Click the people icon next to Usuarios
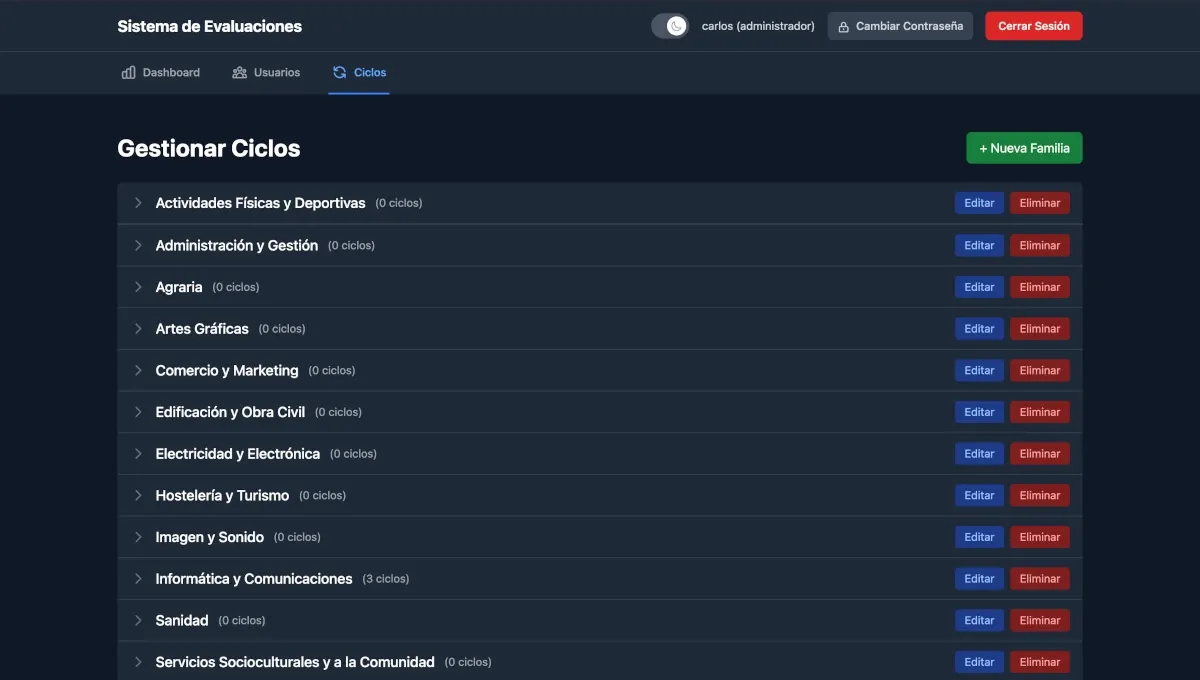 click(x=238, y=71)
